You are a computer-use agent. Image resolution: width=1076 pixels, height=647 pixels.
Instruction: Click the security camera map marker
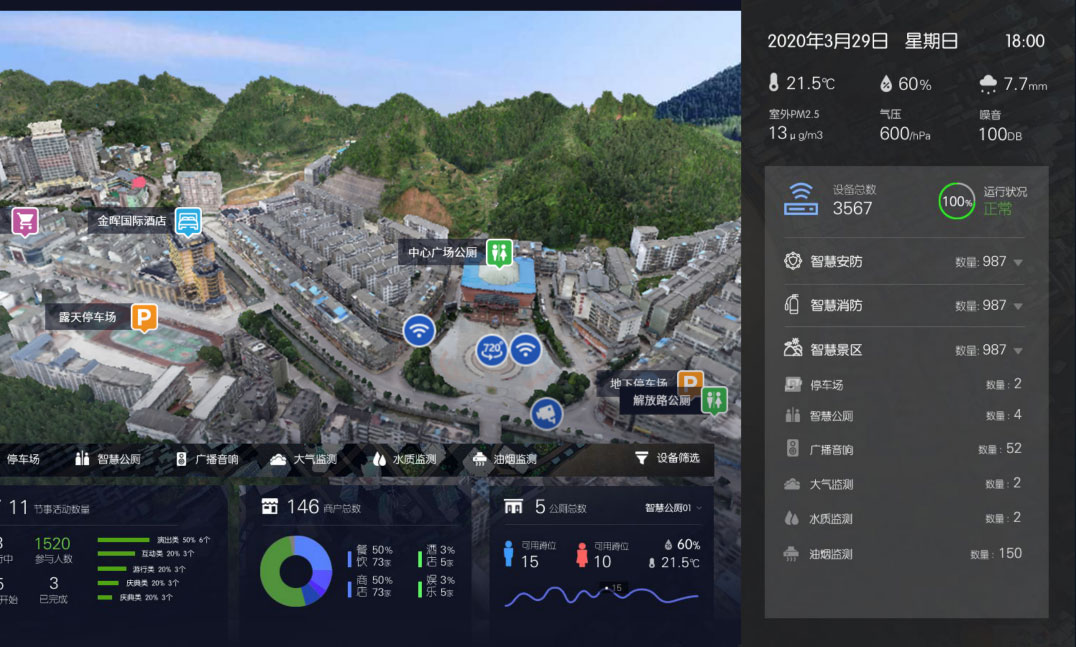pos(546,413)
